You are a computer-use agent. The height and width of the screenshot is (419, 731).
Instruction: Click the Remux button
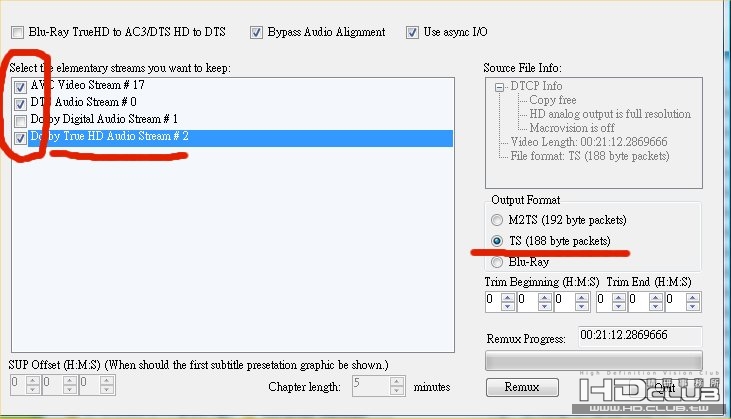point(522,387)
